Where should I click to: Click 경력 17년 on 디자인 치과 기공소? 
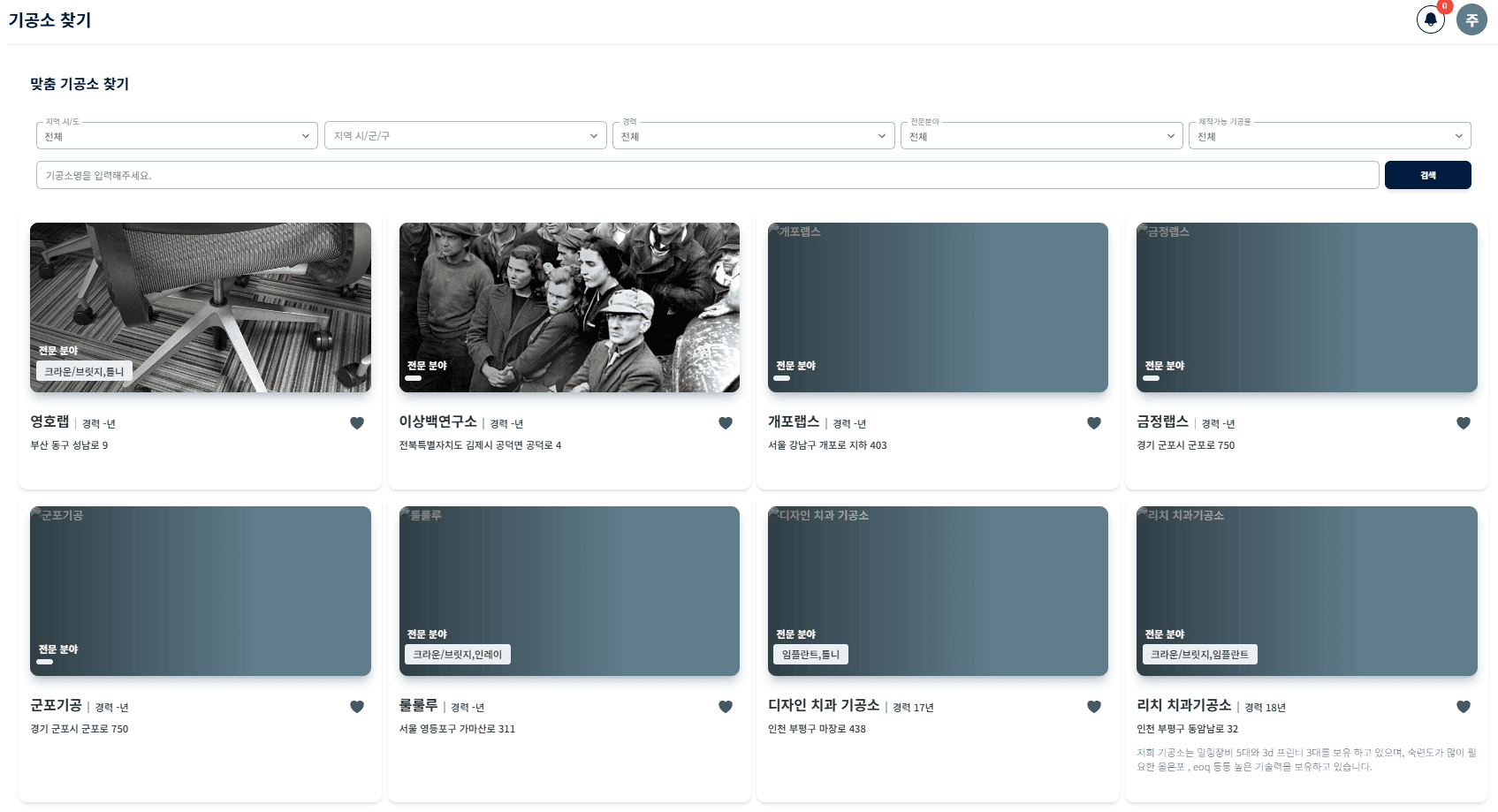[x=913, y=708]
